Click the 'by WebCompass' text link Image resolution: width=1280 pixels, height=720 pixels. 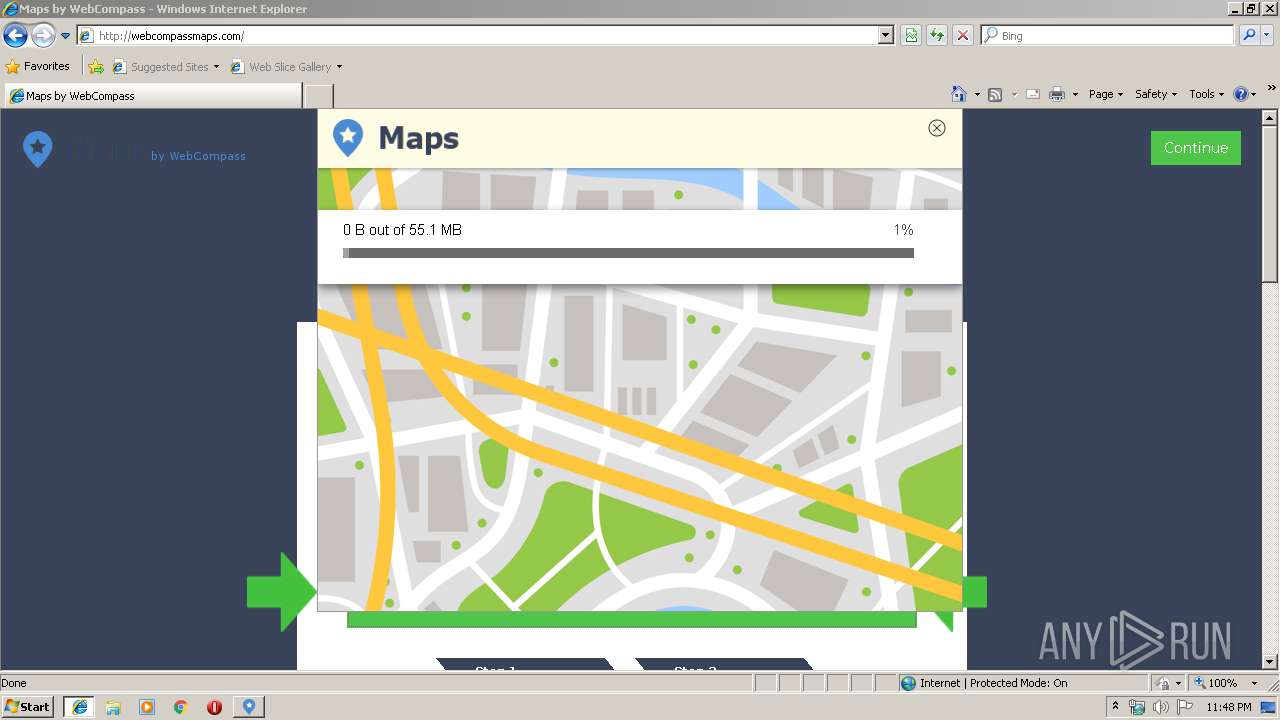[198, 156]
